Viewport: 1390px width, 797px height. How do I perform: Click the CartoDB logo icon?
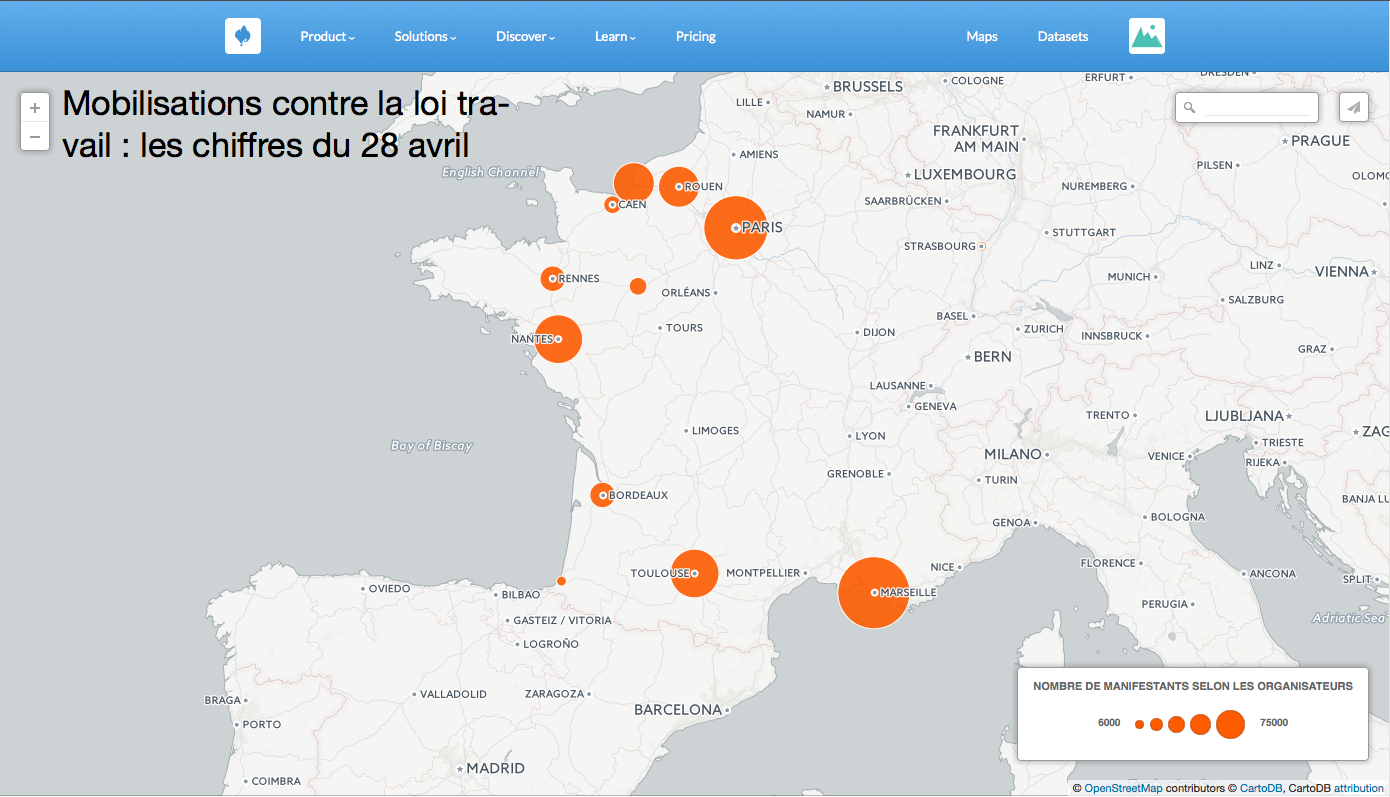coord(242,36)
